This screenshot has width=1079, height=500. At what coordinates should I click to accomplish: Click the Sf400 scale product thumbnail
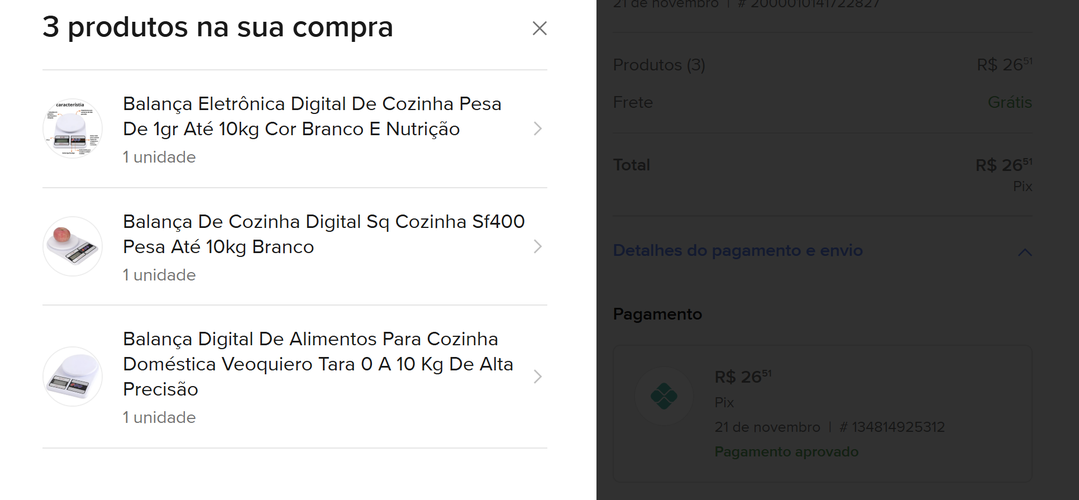tap(73, 246)
